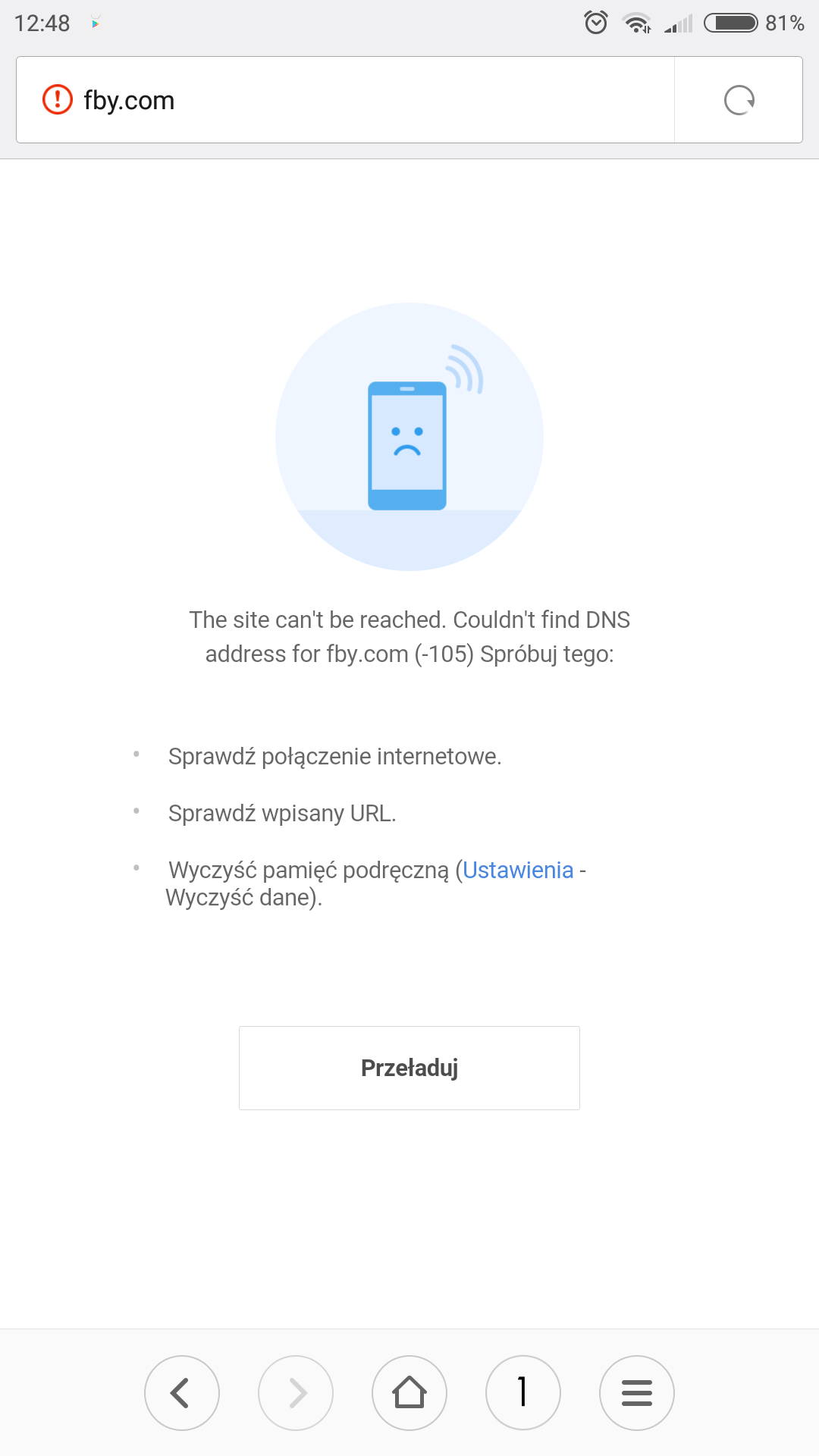Tap the red site warning icon

tap(57, 100)
